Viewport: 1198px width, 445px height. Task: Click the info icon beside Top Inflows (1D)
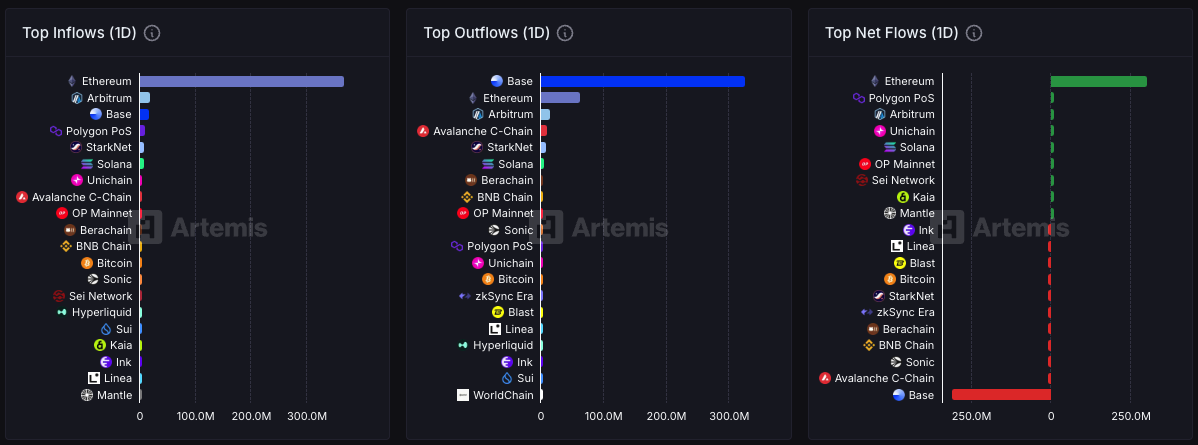tap(152, 33)
